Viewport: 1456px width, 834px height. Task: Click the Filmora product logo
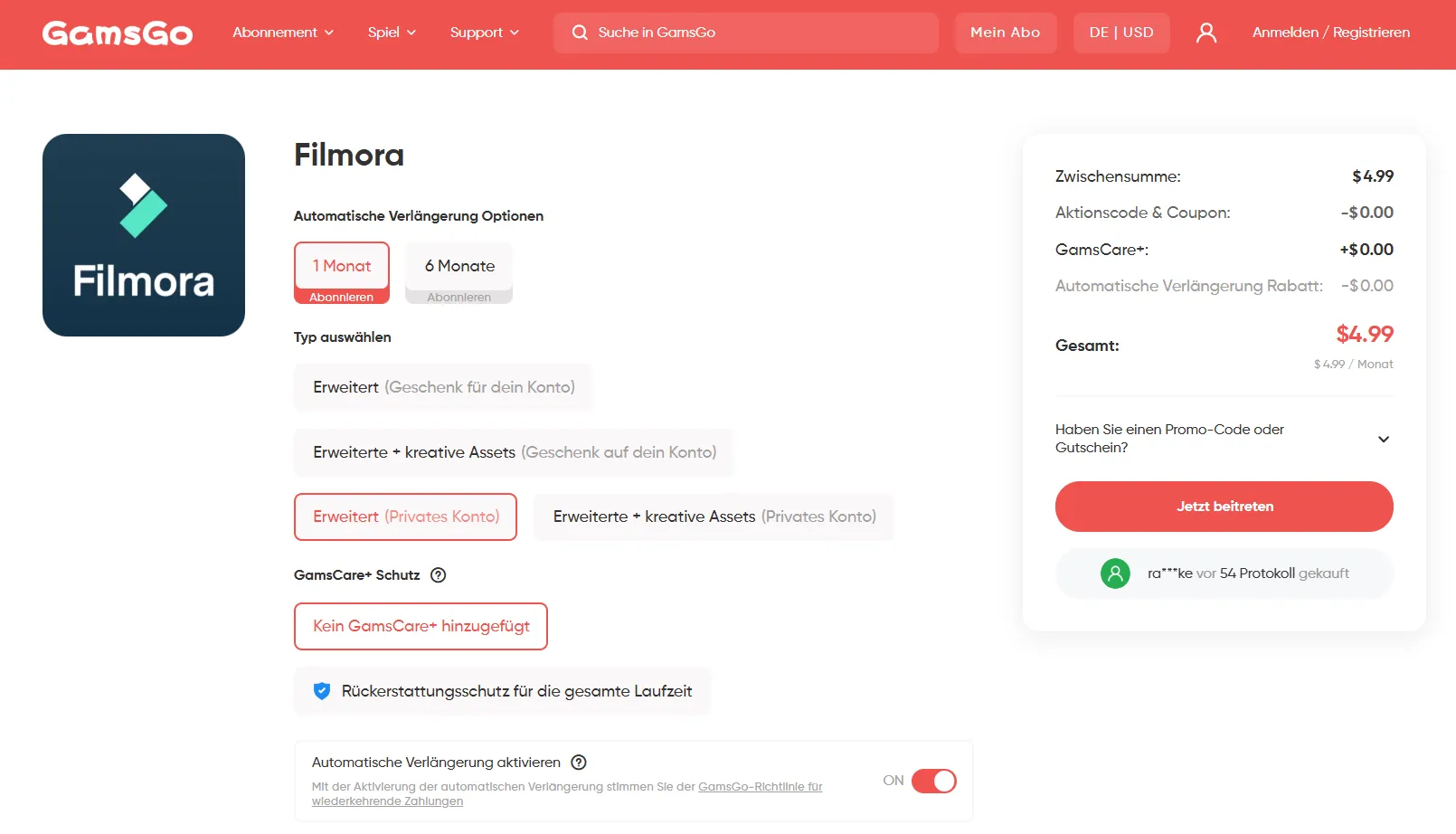tap(144, 235)
